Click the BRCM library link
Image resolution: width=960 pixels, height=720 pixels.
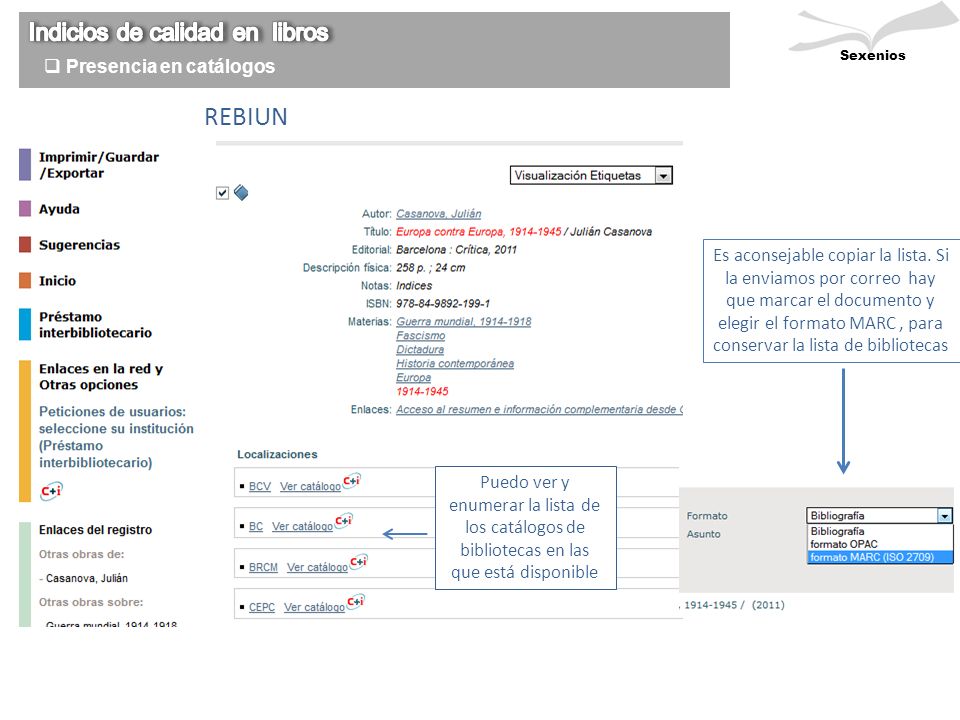pos(263,568)
